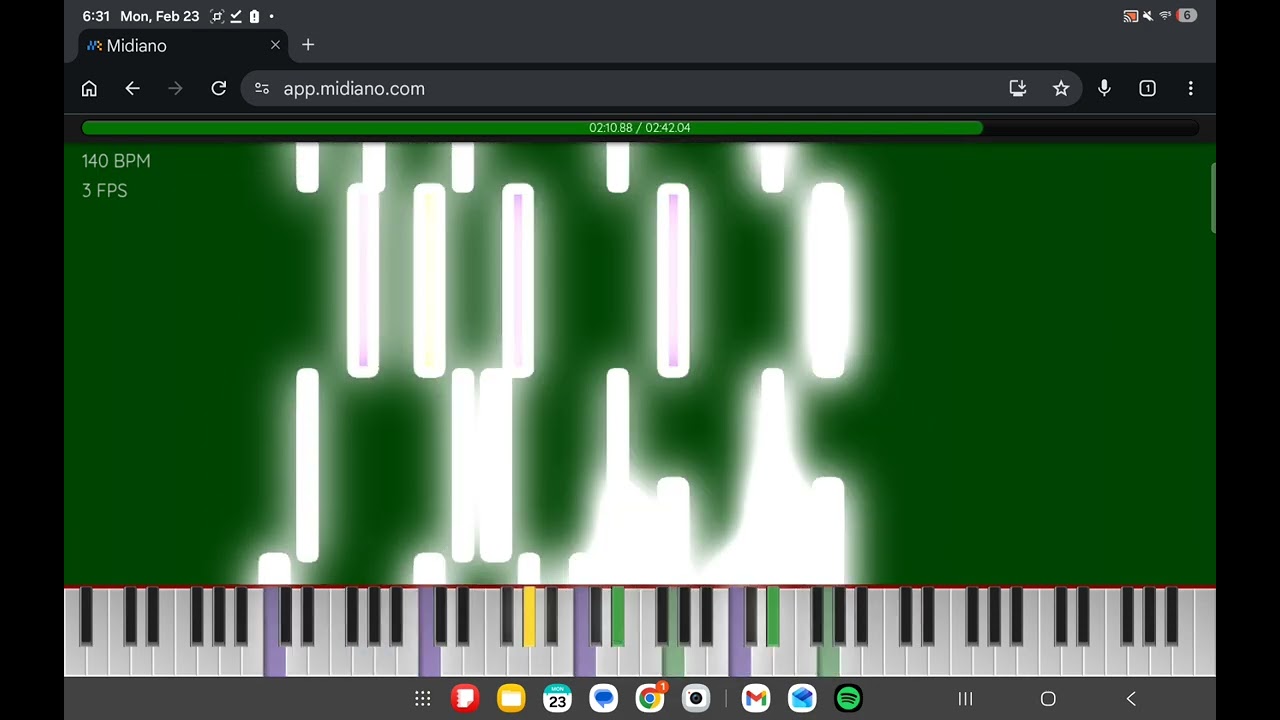Screen dimensions: 1280x720
Task: Tap the Android back navigation button
Action: pos(1131,699)
